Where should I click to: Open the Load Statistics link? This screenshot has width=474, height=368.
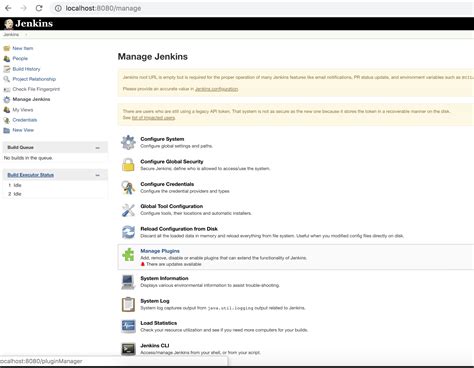point(159,323)
